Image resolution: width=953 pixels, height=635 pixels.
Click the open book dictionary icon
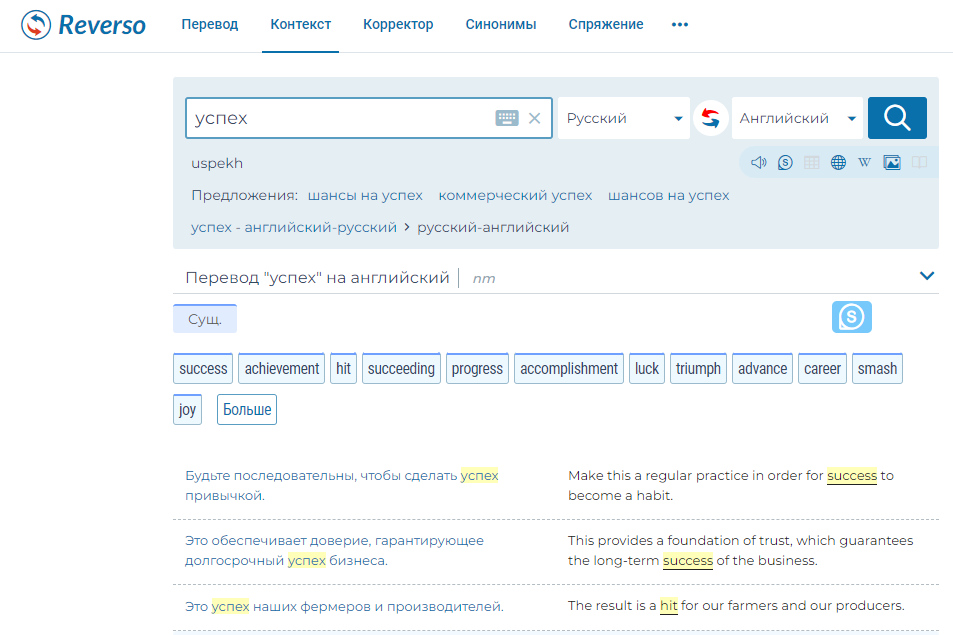(919, 162)
